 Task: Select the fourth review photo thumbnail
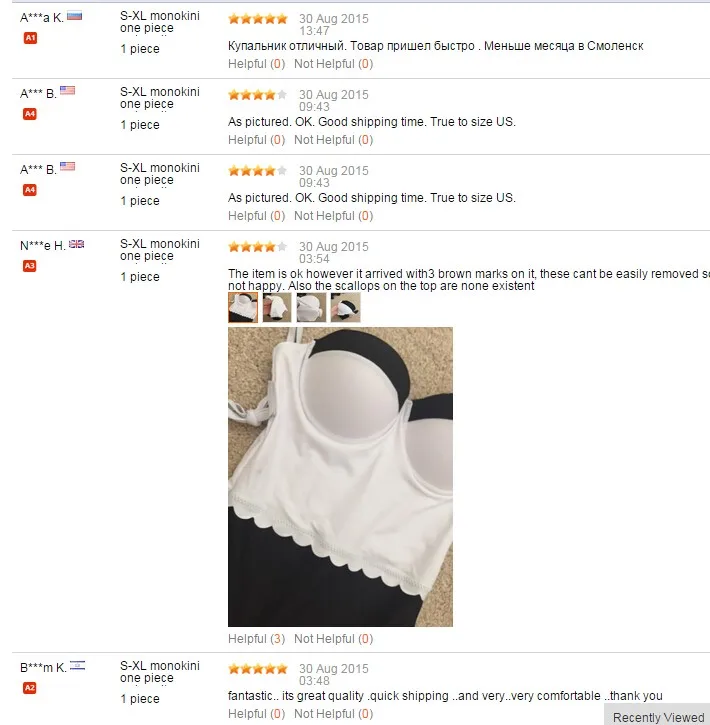345,307
